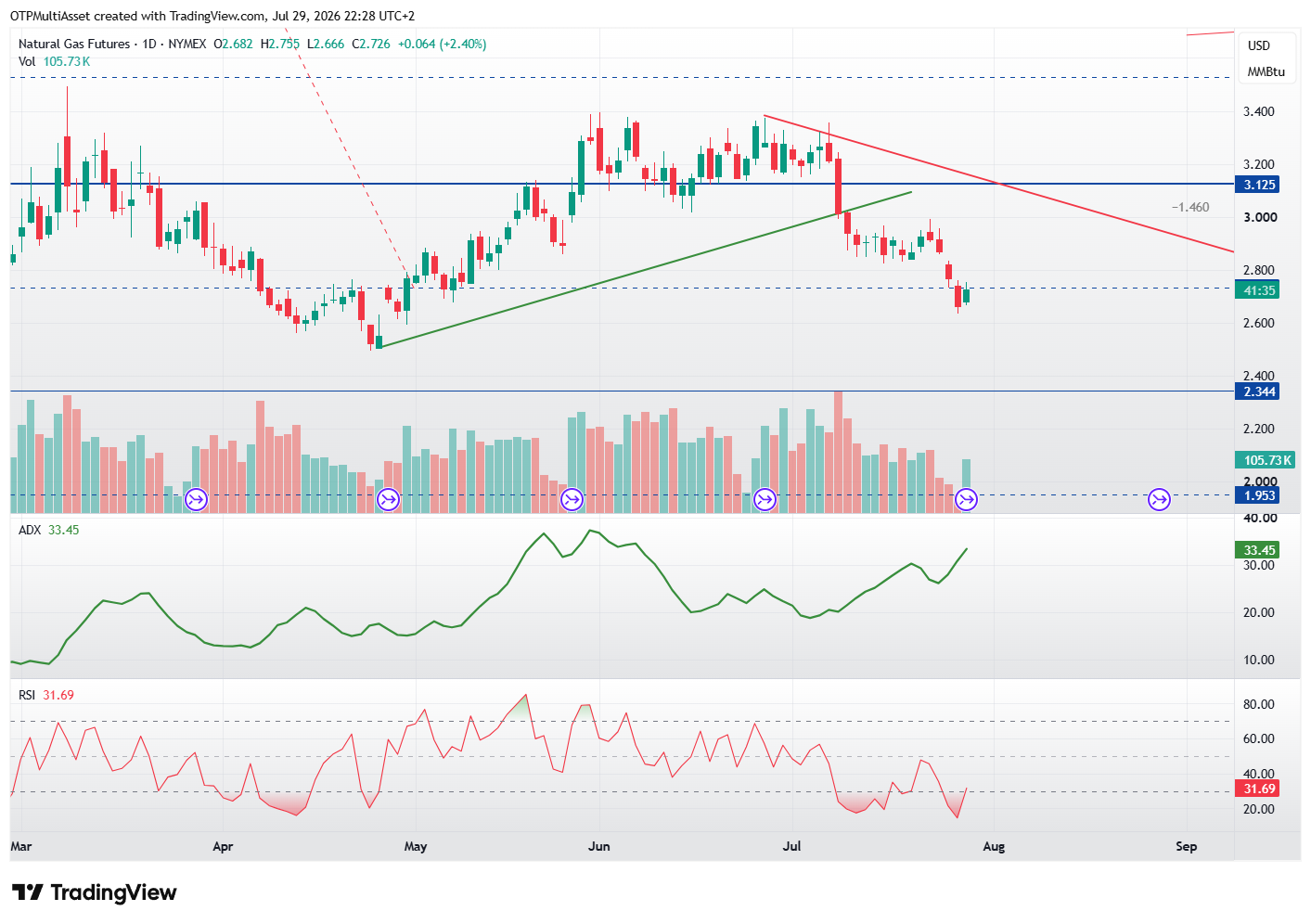Click the Sep label on time axis
The image size is (1311, 924).
point(1186,846)
